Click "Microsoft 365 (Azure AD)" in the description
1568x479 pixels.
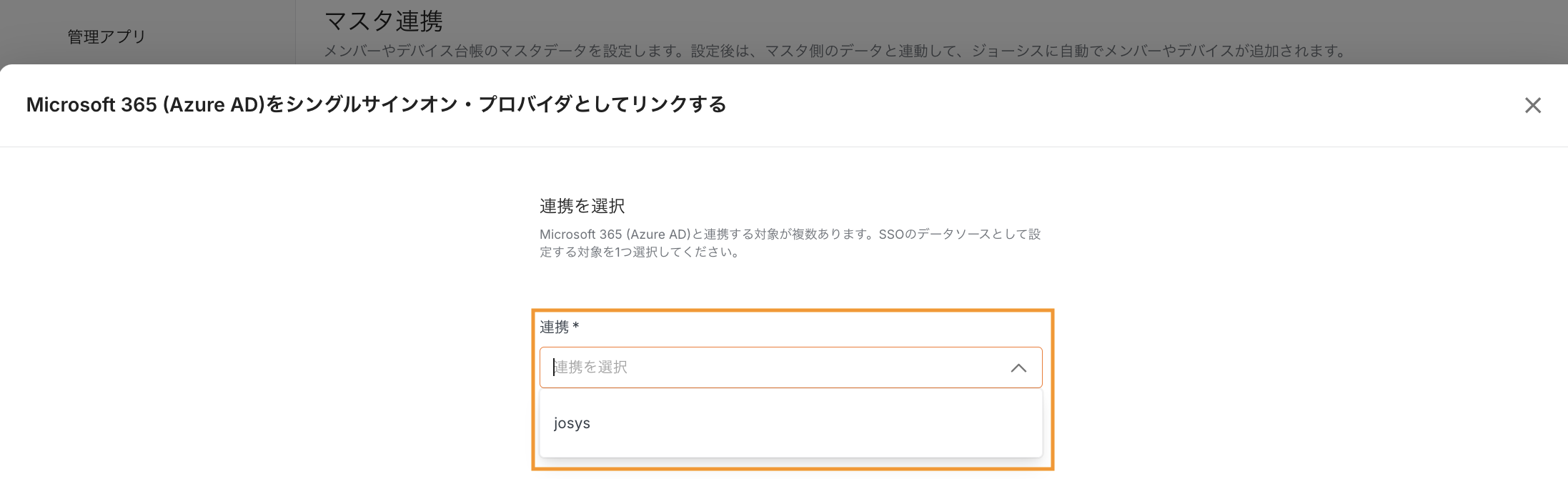pos(615,234)
